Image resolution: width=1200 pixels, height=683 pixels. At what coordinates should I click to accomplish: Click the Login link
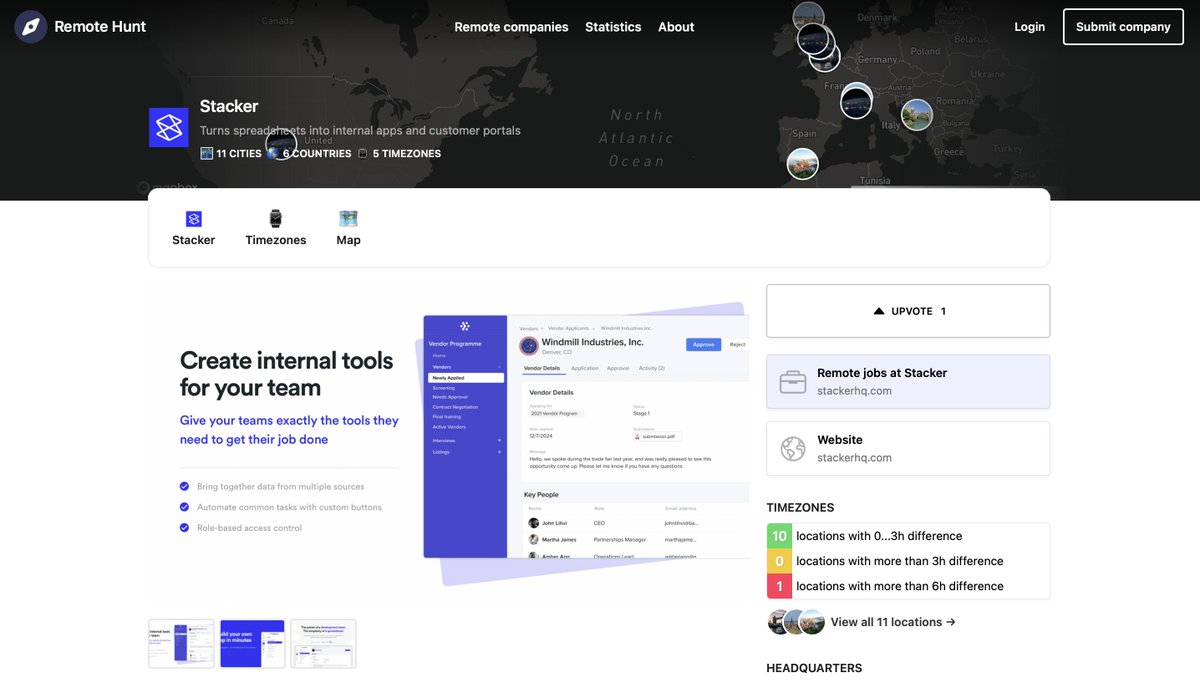[x=1029, y=27]
